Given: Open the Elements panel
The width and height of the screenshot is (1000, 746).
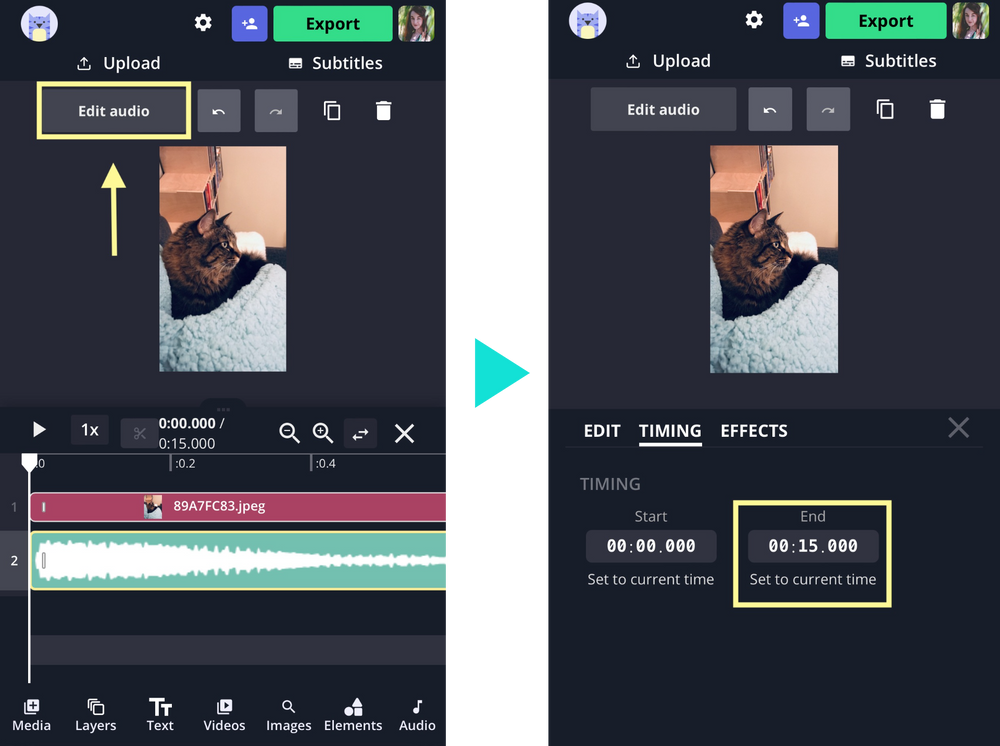Looking at the screenshot, I should click(x=353, y=715).
